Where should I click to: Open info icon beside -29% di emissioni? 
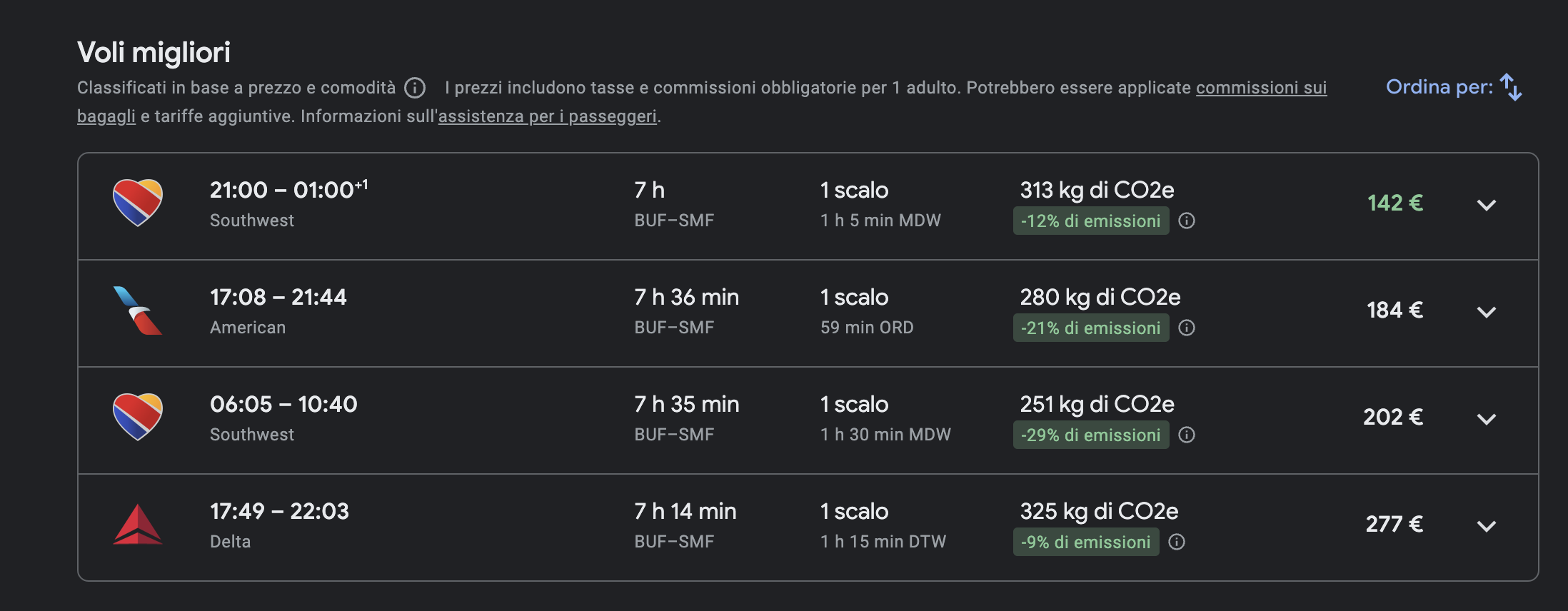click(x=1187, y=435)
